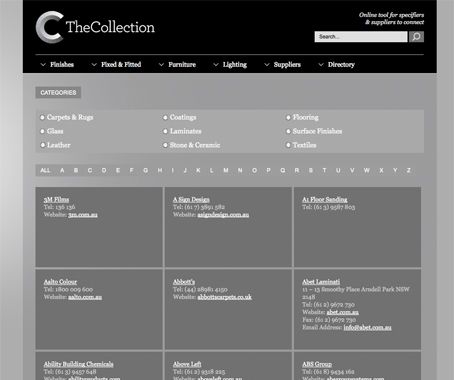Filter suppliers by letter Z
Viewport: 454px width, 380px height.
tap(408, 170)
